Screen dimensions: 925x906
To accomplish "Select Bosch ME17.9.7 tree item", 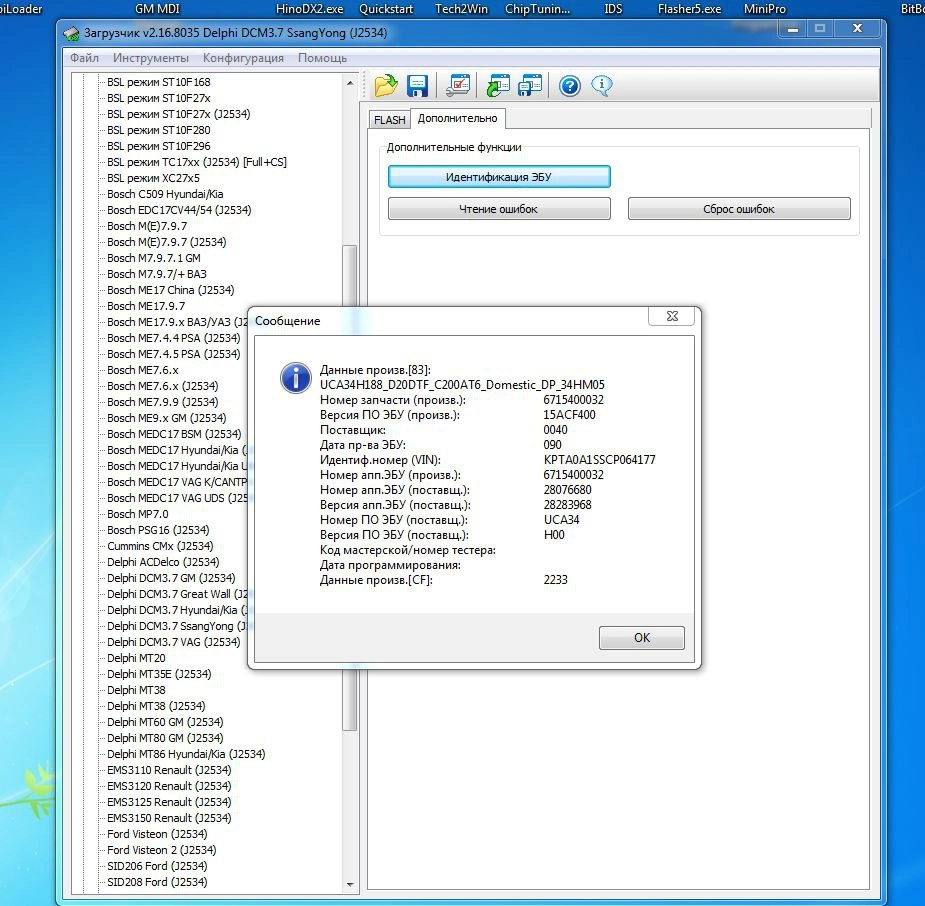I will coord(146,306).
